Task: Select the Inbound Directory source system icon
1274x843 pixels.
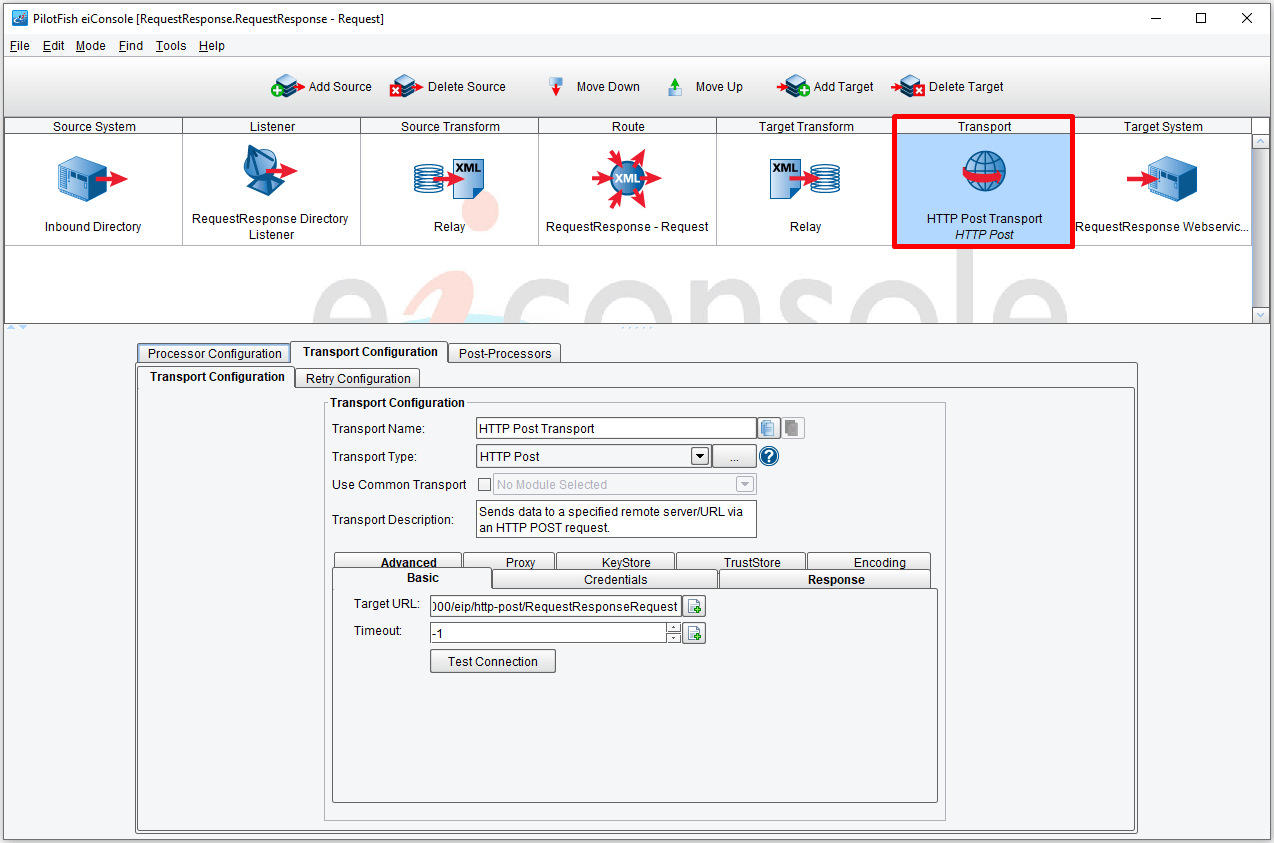Action: [x=93, y=180]
